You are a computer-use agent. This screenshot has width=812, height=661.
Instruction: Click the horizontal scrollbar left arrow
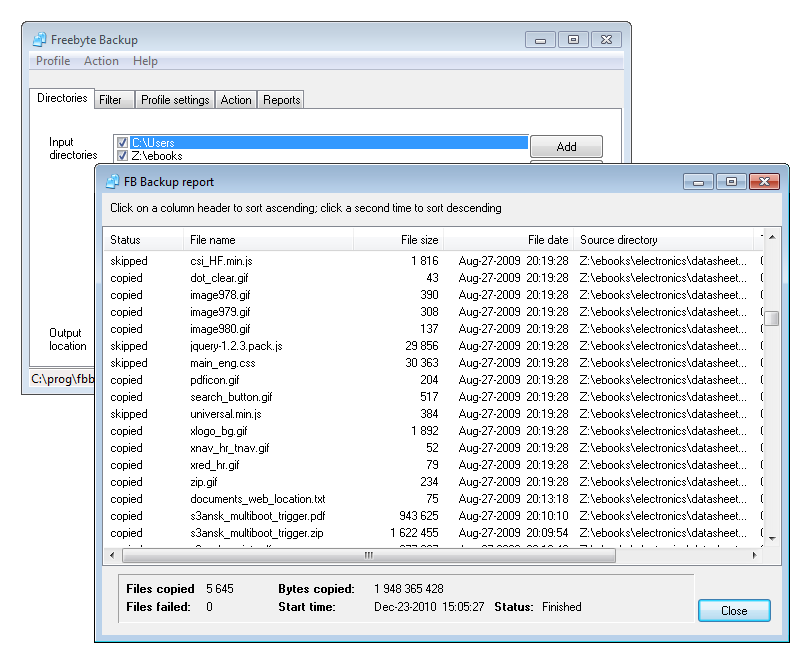(112, 555)
